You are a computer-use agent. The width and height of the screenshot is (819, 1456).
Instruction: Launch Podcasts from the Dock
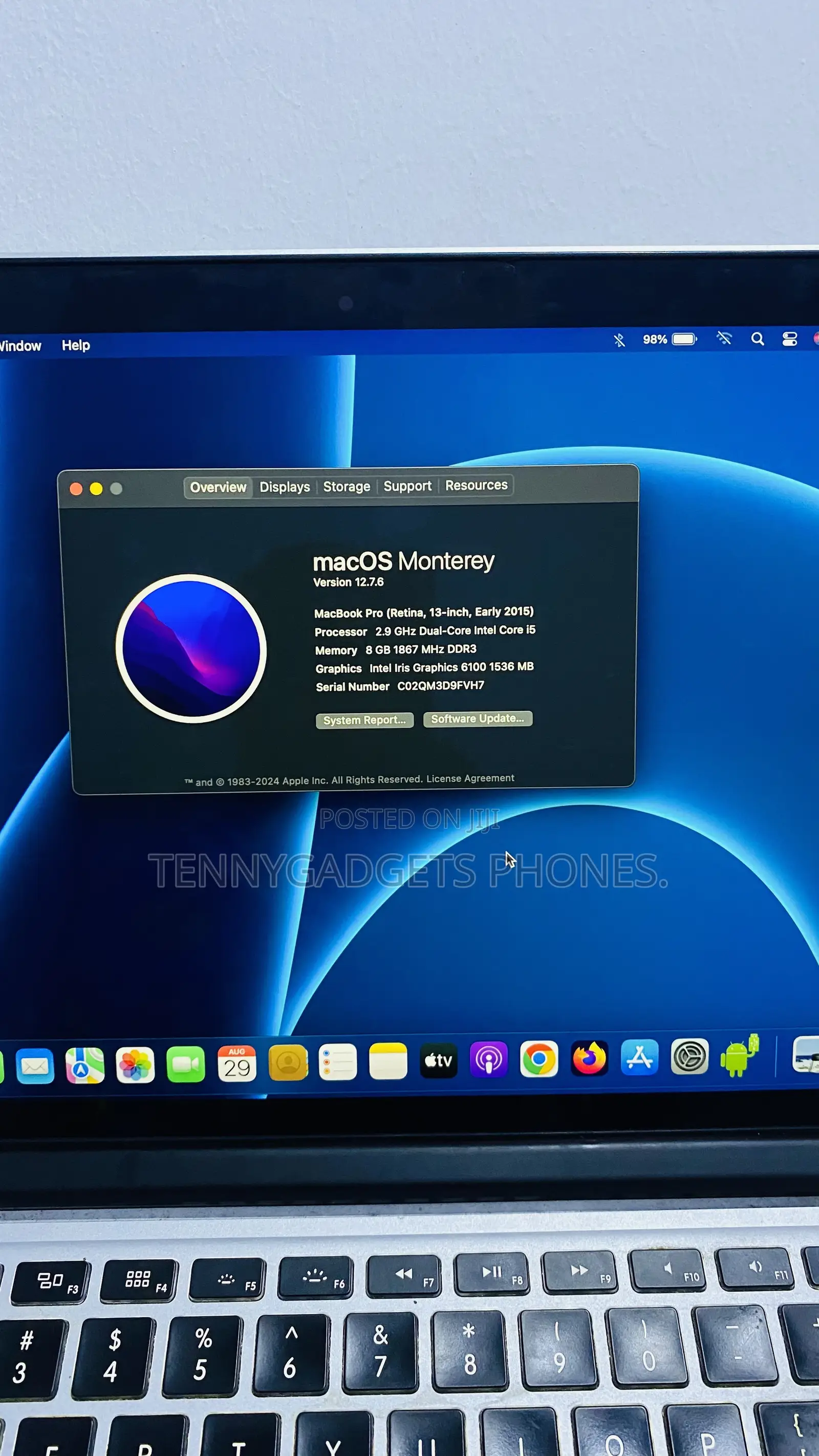tap(489, 1060)
